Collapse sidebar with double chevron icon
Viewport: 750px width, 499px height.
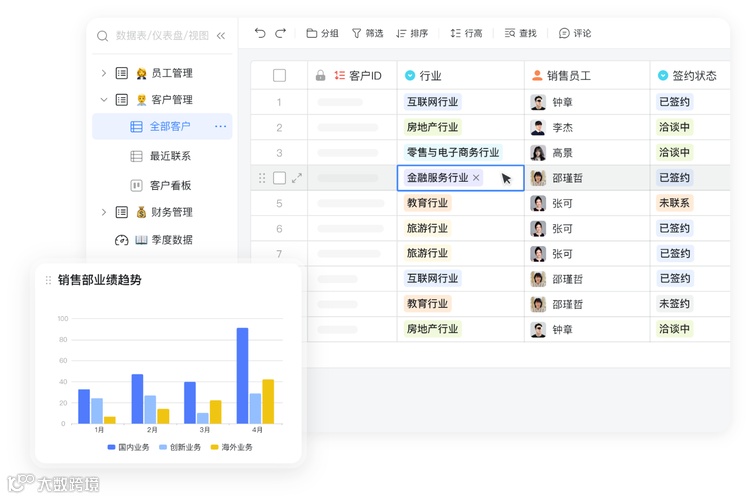click(221, 36)
